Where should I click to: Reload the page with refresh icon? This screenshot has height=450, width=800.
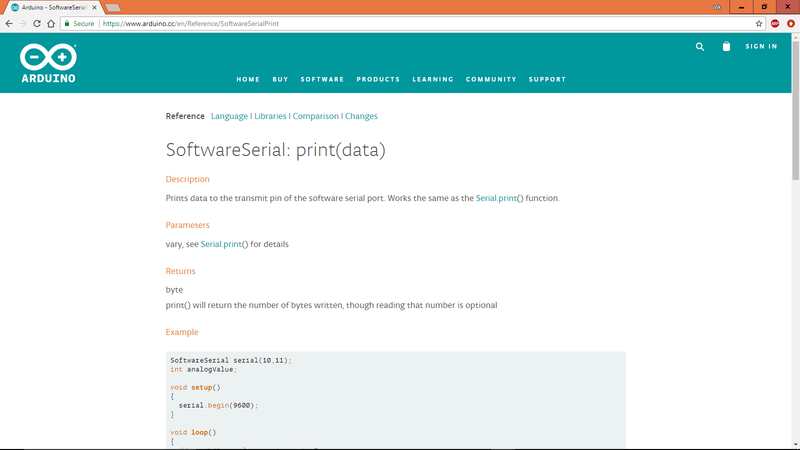(x=37, y=23)
